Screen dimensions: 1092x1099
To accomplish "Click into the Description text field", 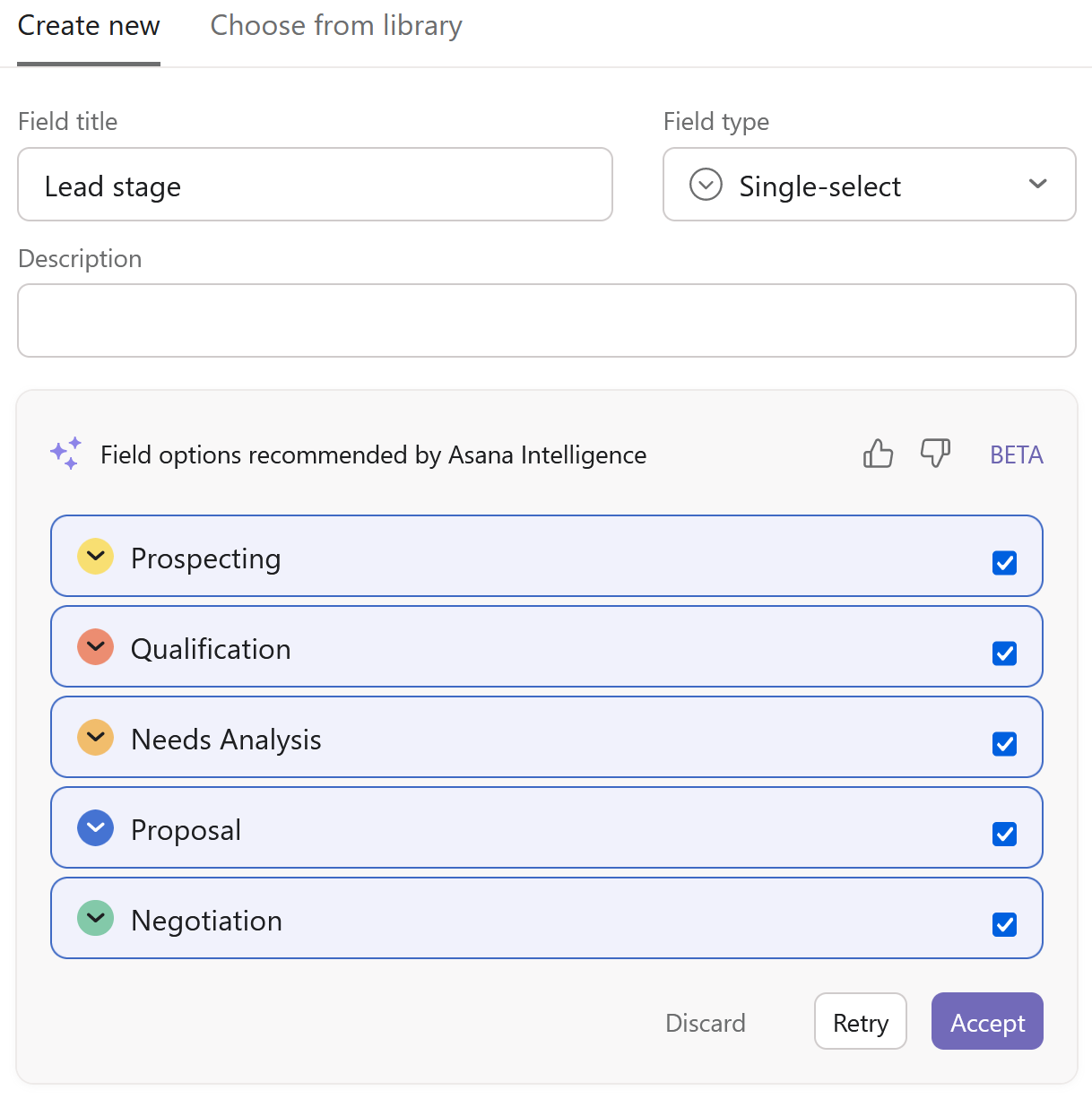I will pos(546,321).
